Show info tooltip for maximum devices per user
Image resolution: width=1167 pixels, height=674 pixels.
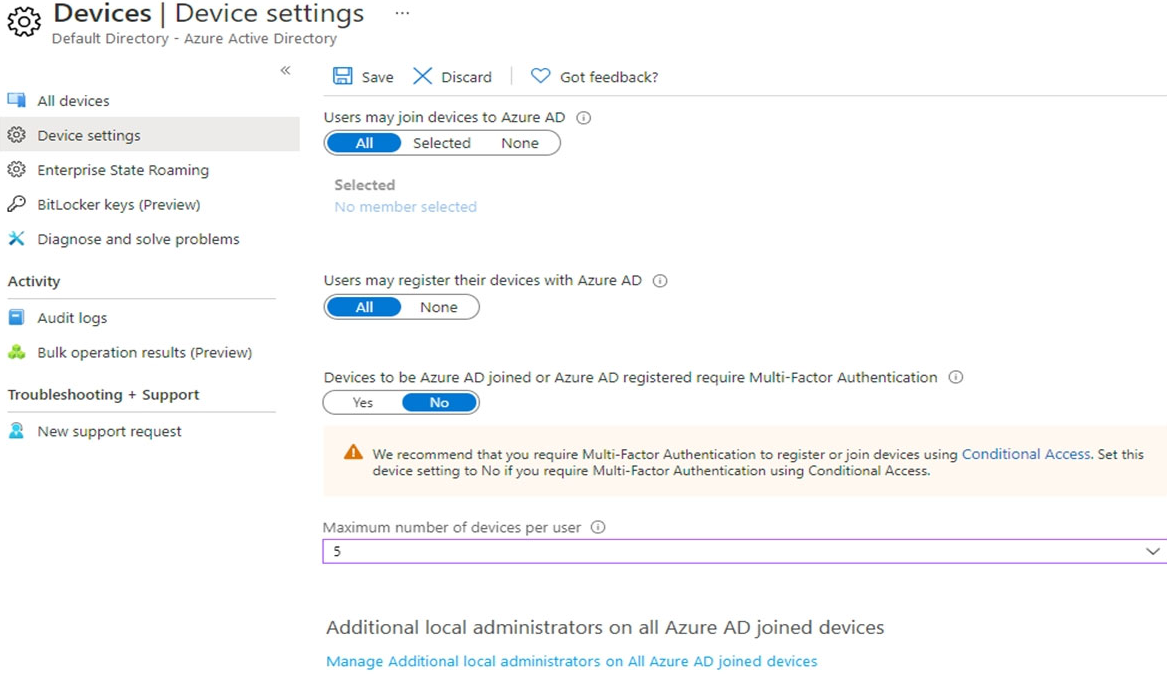[598, 527]
